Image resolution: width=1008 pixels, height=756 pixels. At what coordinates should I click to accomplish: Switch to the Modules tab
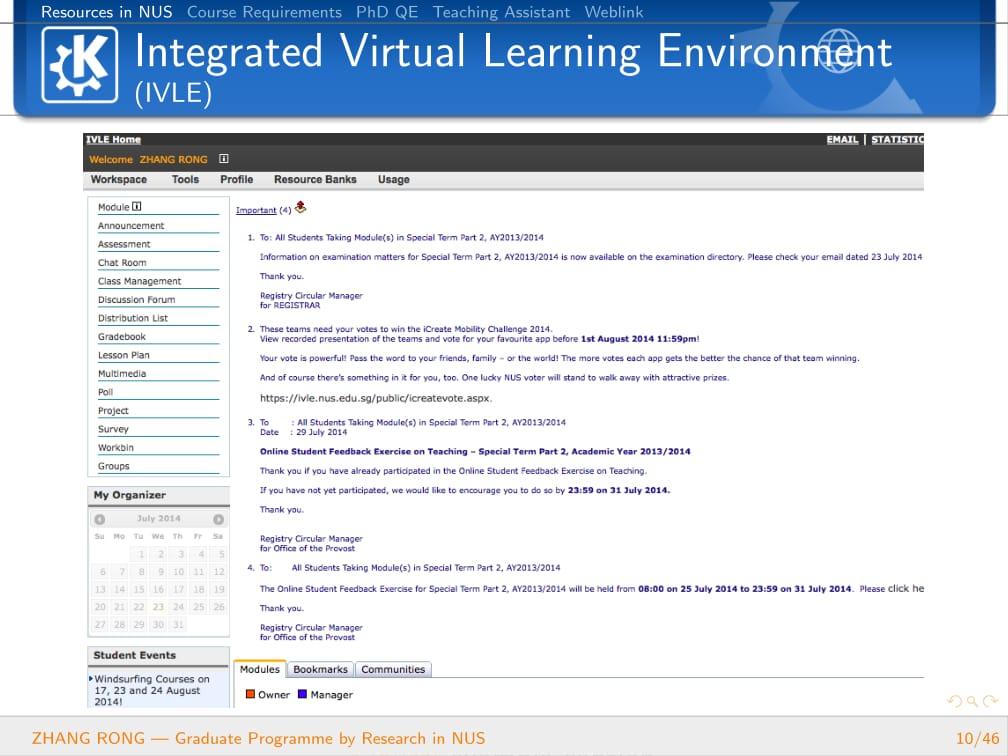(260, 669)
